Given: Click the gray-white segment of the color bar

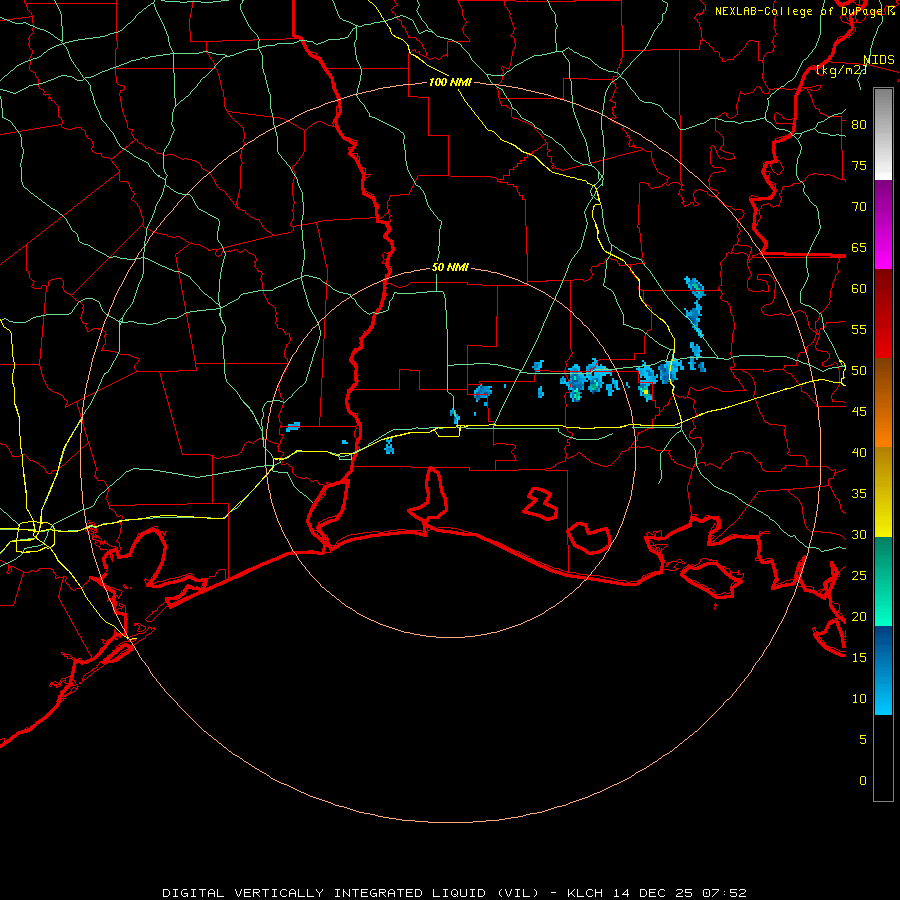Looking at the screenshot, I should pos(883,134).
